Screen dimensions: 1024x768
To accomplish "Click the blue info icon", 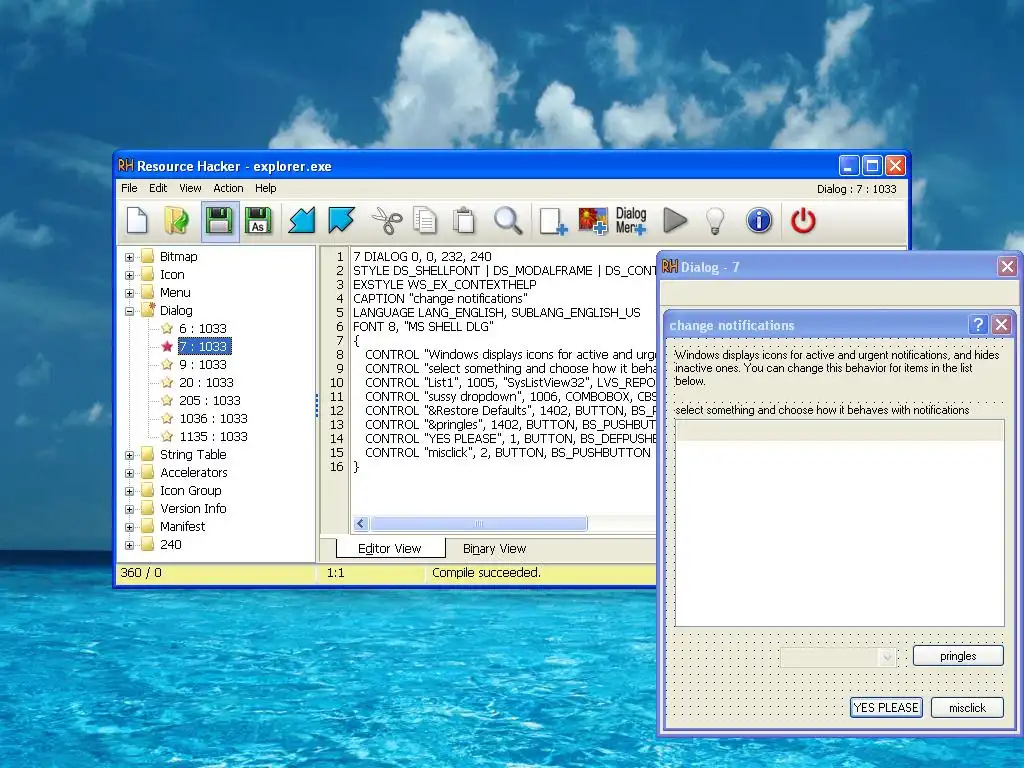I will pos(759,221).
